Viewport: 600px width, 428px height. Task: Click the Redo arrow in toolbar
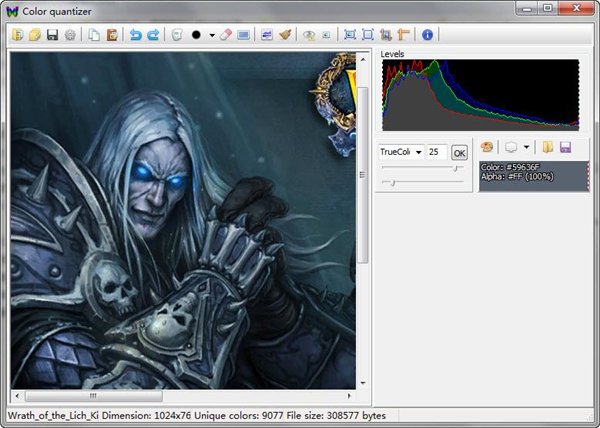pyautogui.click(x=153, y=34)
